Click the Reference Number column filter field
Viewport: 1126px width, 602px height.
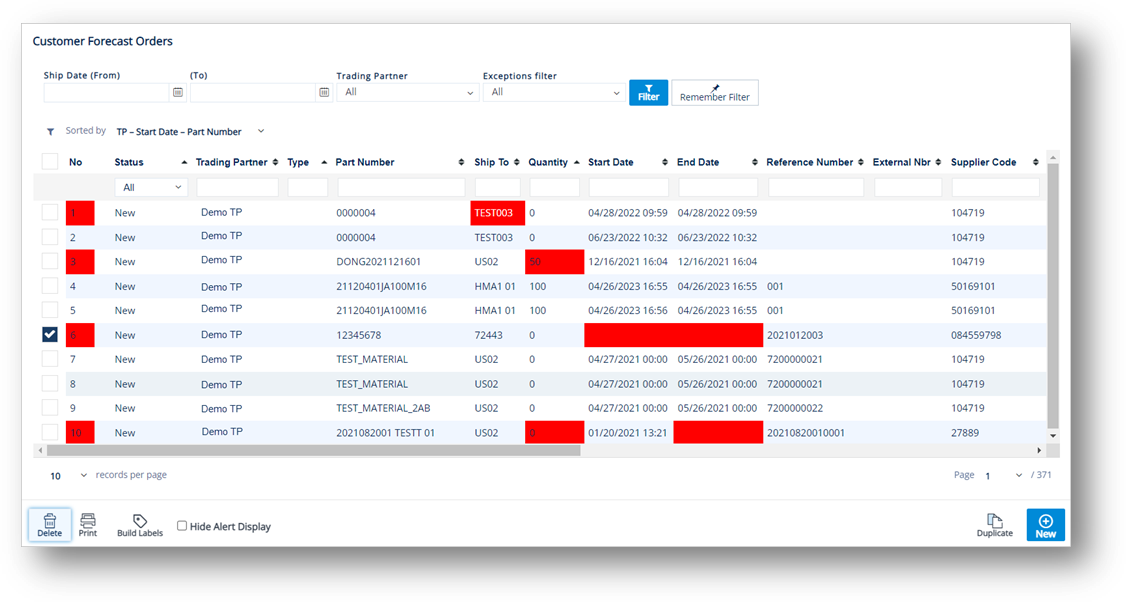[816, 187]
